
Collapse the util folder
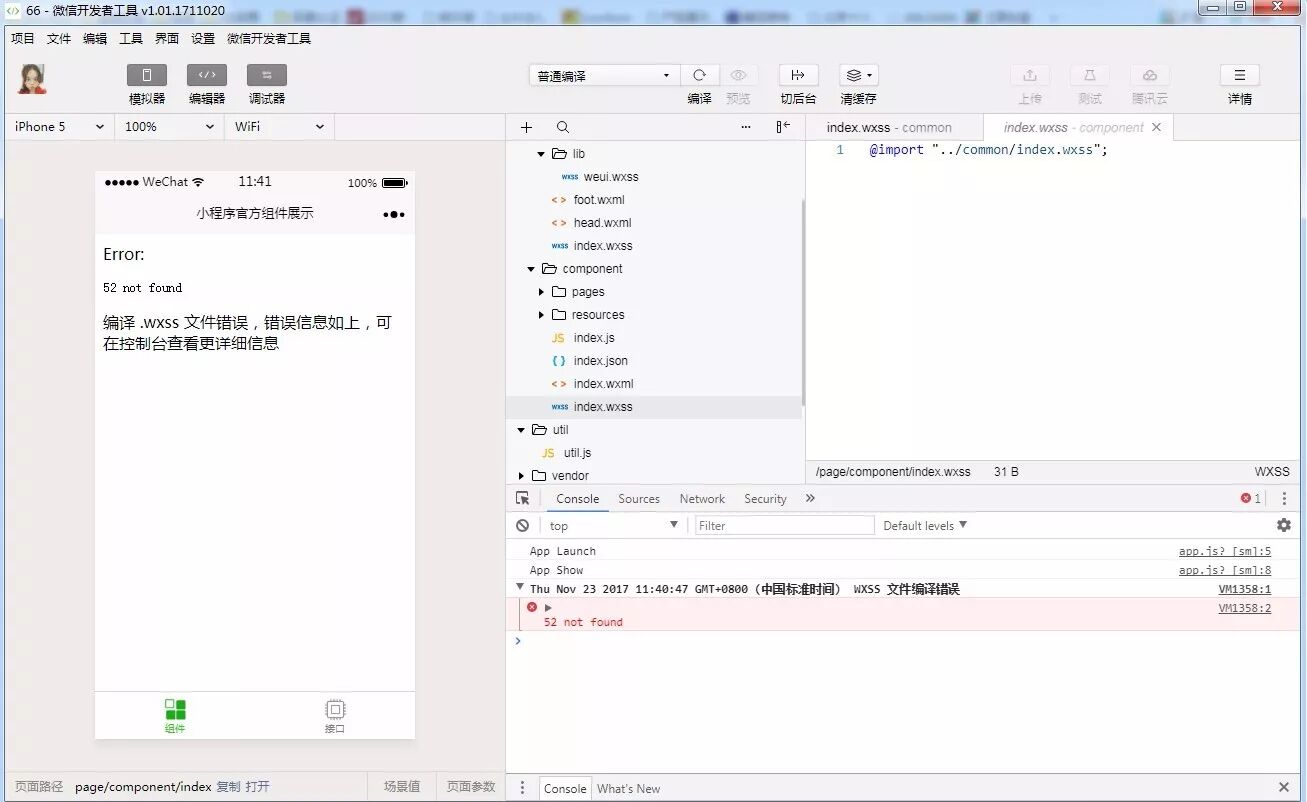pyautogui.click(x=521, y=430)
